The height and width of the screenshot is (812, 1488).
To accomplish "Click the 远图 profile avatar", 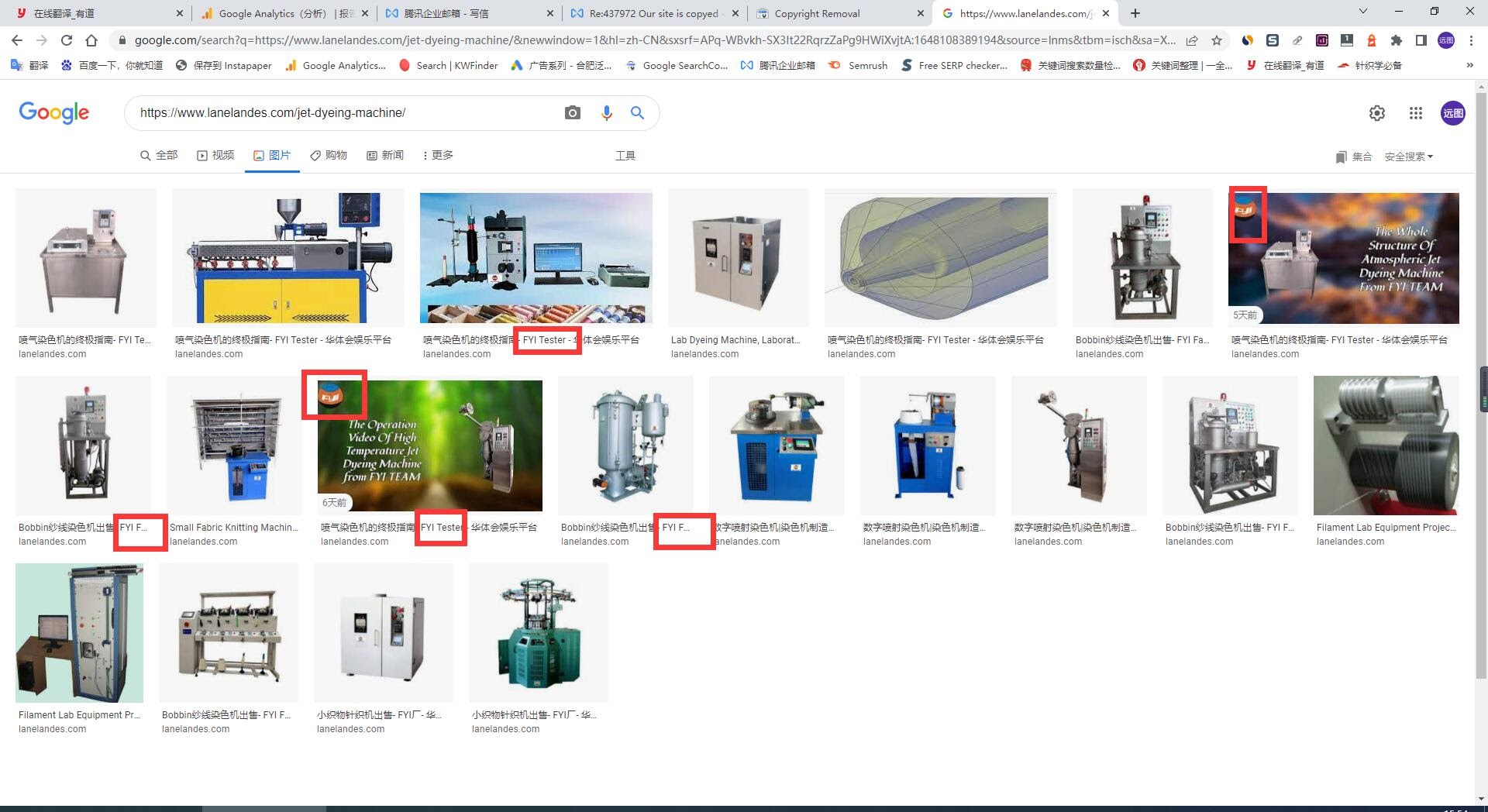I will (x=1454, y=112).
